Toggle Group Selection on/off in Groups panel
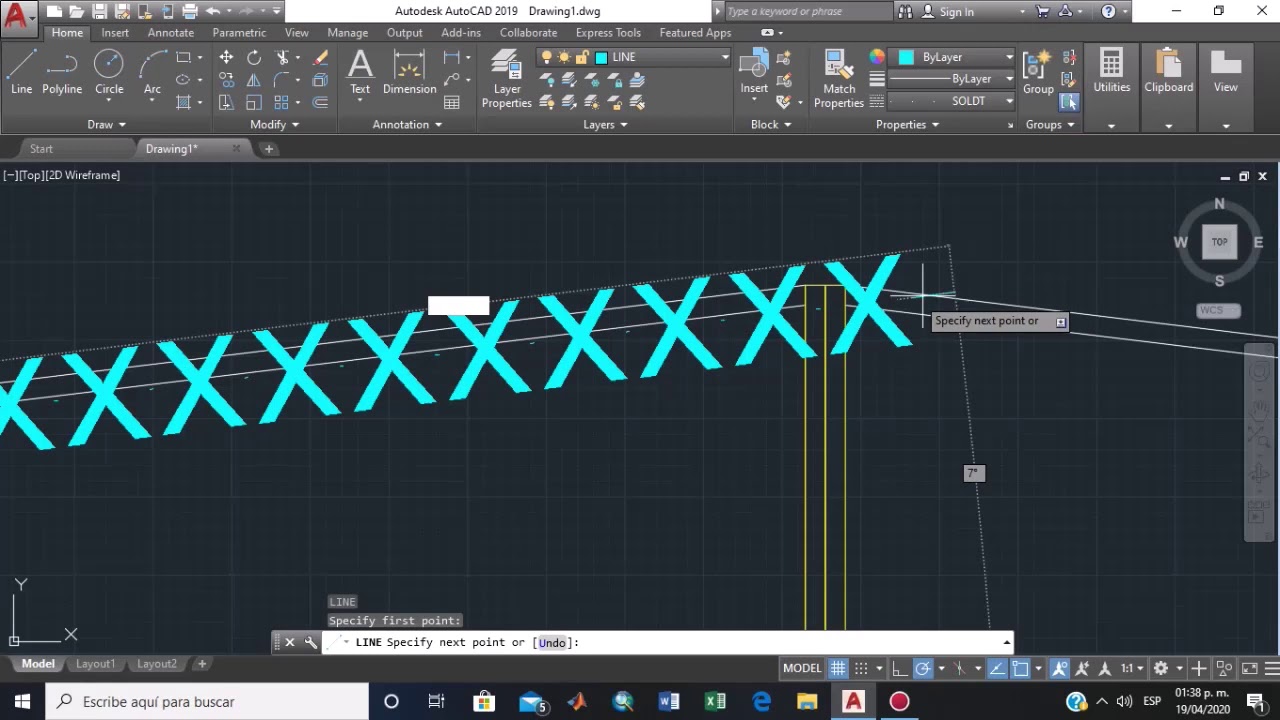Image resolution: width=1280 pixels, height=720 pixels. [x=1069, y=101]
